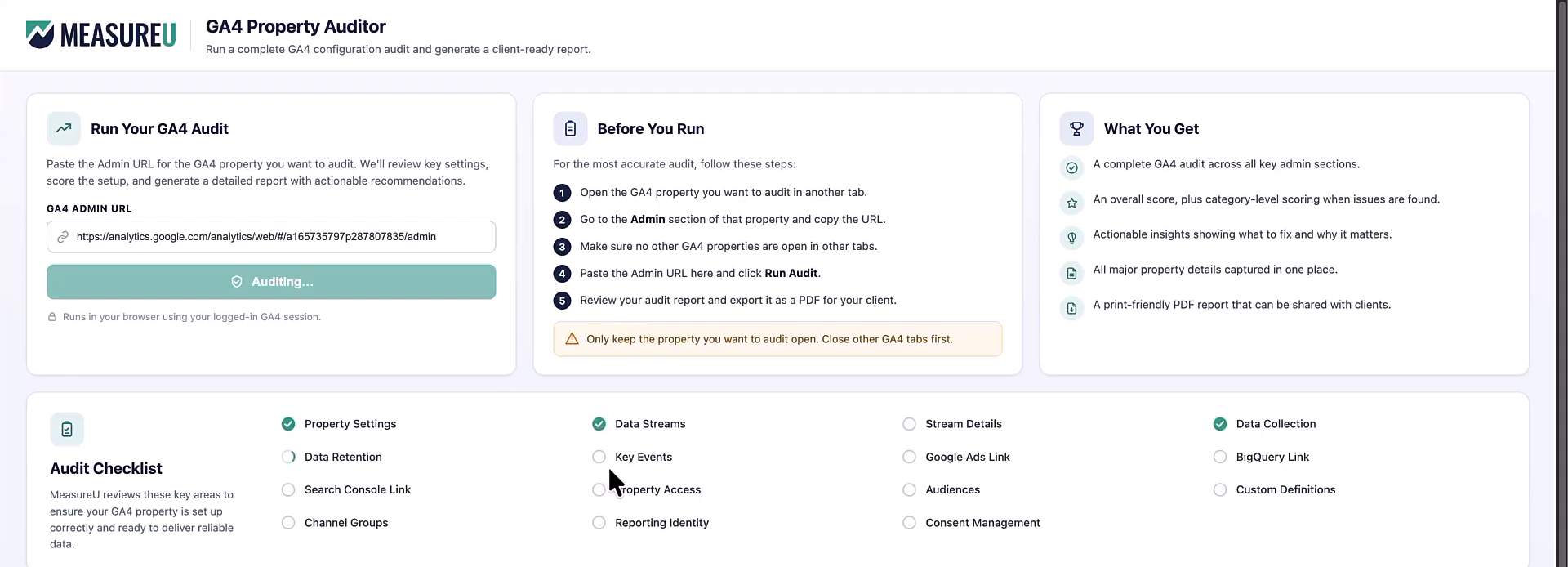1568x567 pixels.
Task: Click the Audit Checklist clipboard icon
Action: pos(67,429)
